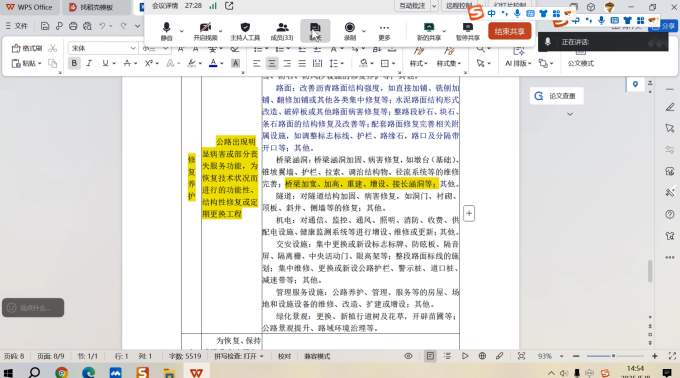Open the audio options arrow beside mute
Screen dimensions: 680x378
(x=182, y=31)
